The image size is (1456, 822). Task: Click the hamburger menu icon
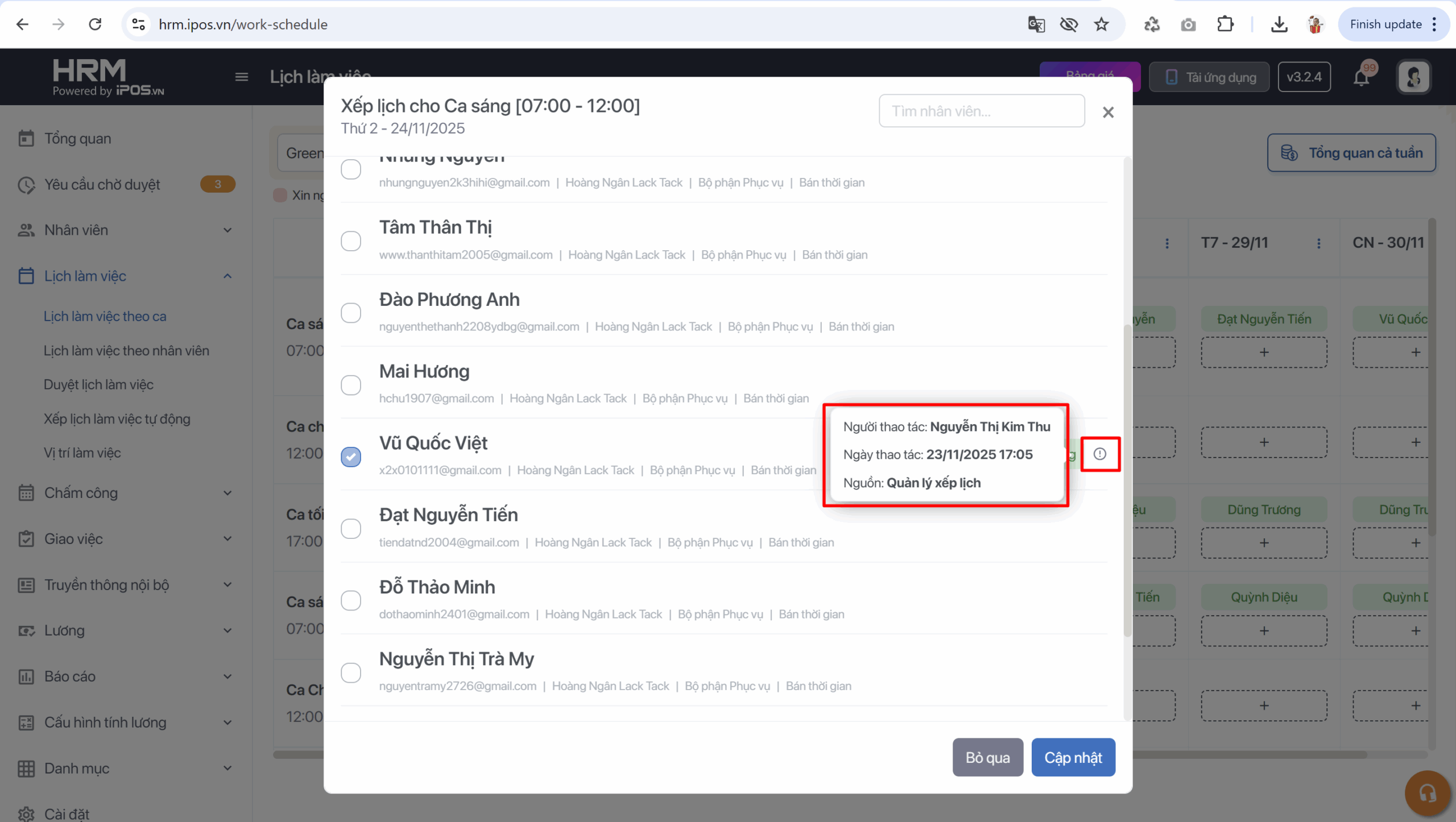tap(242, 77)
